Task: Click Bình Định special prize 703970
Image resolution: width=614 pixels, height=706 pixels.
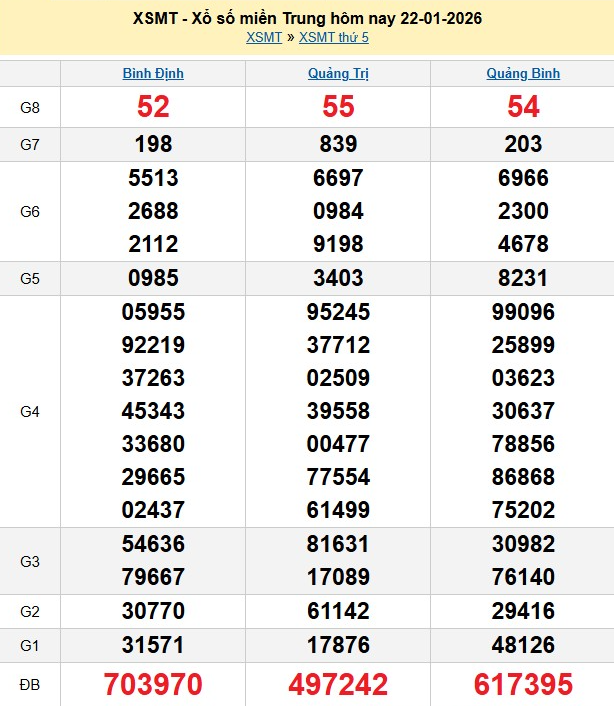Action: coord(153,684)
